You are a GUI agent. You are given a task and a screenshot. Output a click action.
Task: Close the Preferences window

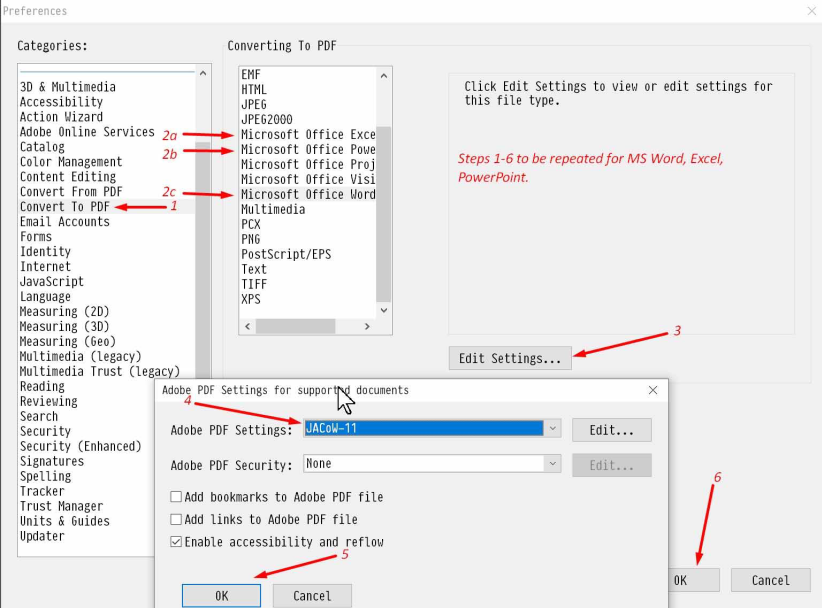click(x=810, y=11)
